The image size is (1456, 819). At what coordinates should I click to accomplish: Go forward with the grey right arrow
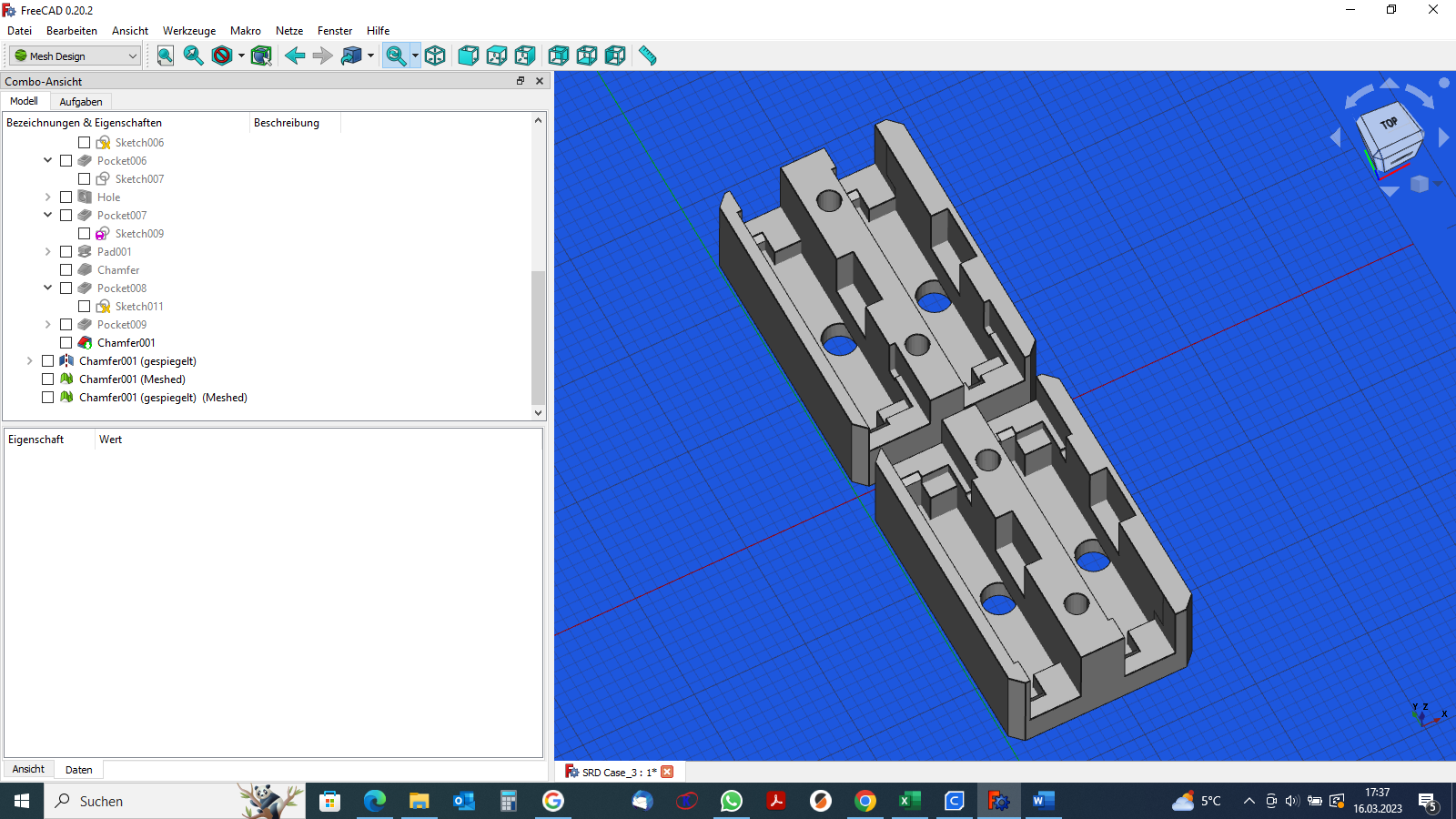click(323, 56)
